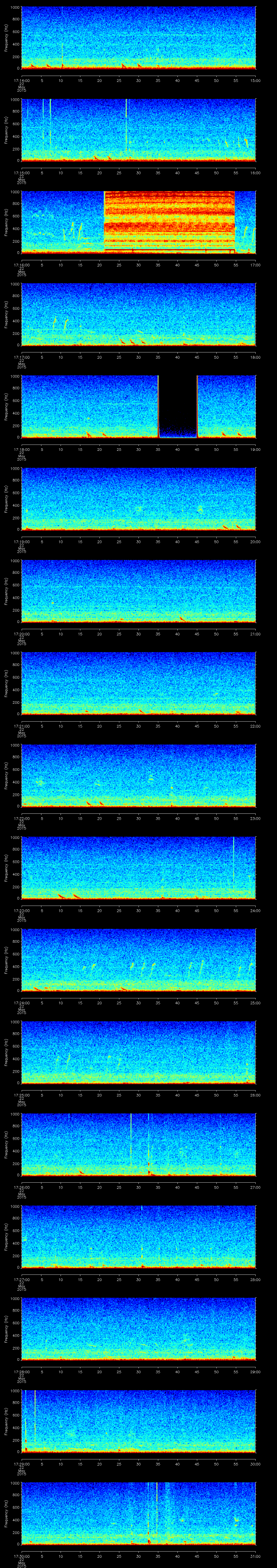The image size is (277, 1568).
Task: Click the red broadband noise burst in the 17:16:00 spectrogram
Action: (x=169, y=222)
